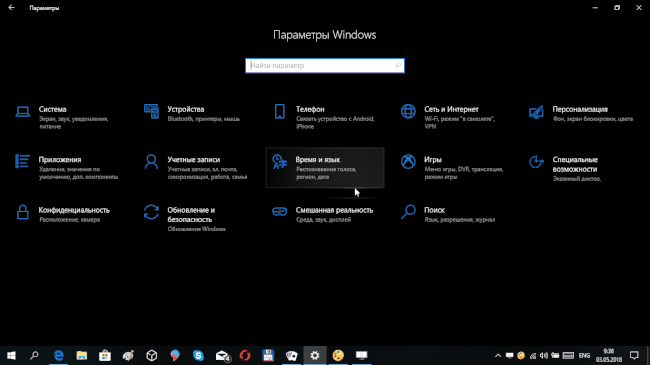Focus the Найти параметр search field
Screen dimensions: 650x365
click(325, 66)
